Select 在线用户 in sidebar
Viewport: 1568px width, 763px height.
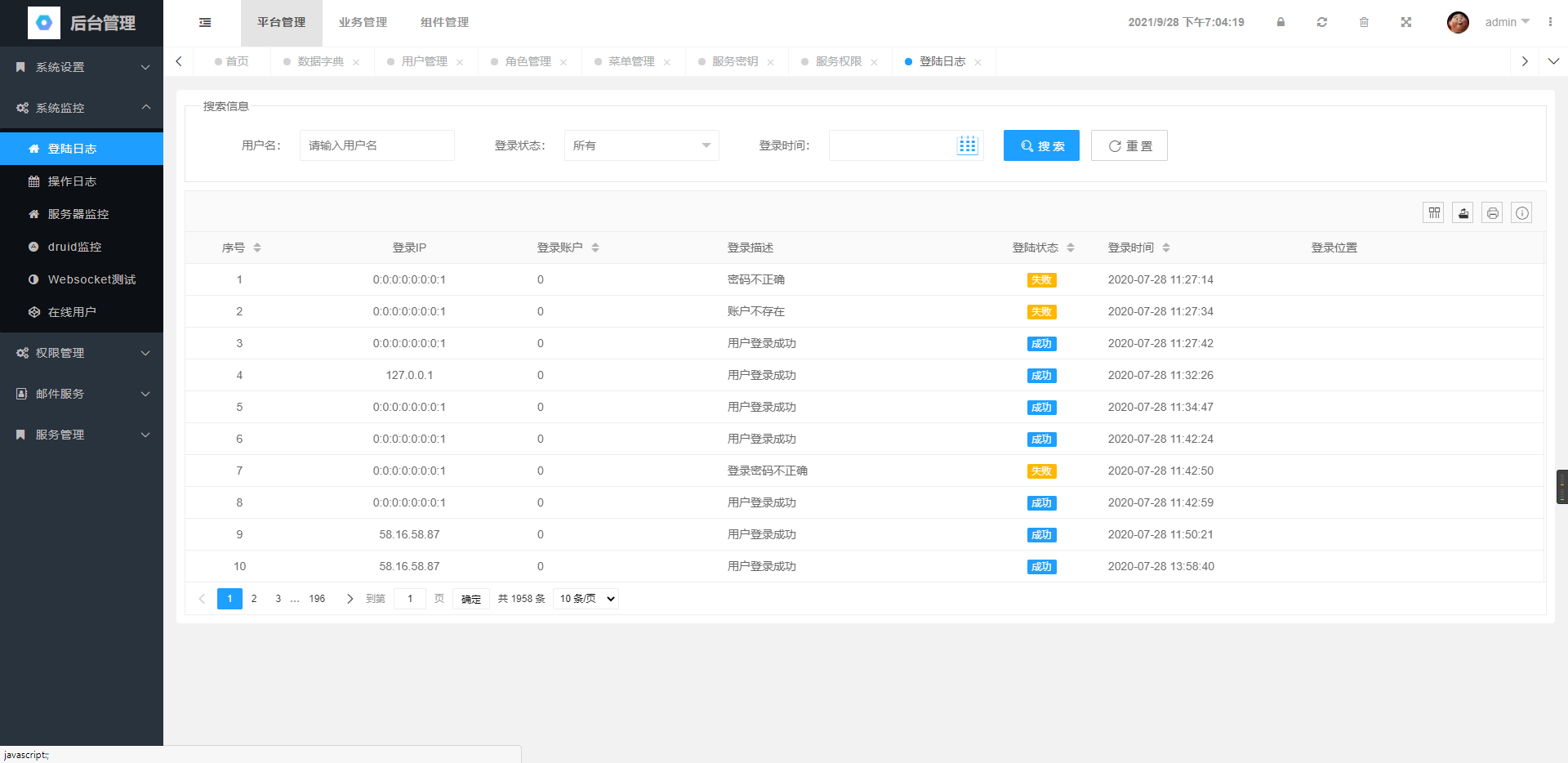82,312
